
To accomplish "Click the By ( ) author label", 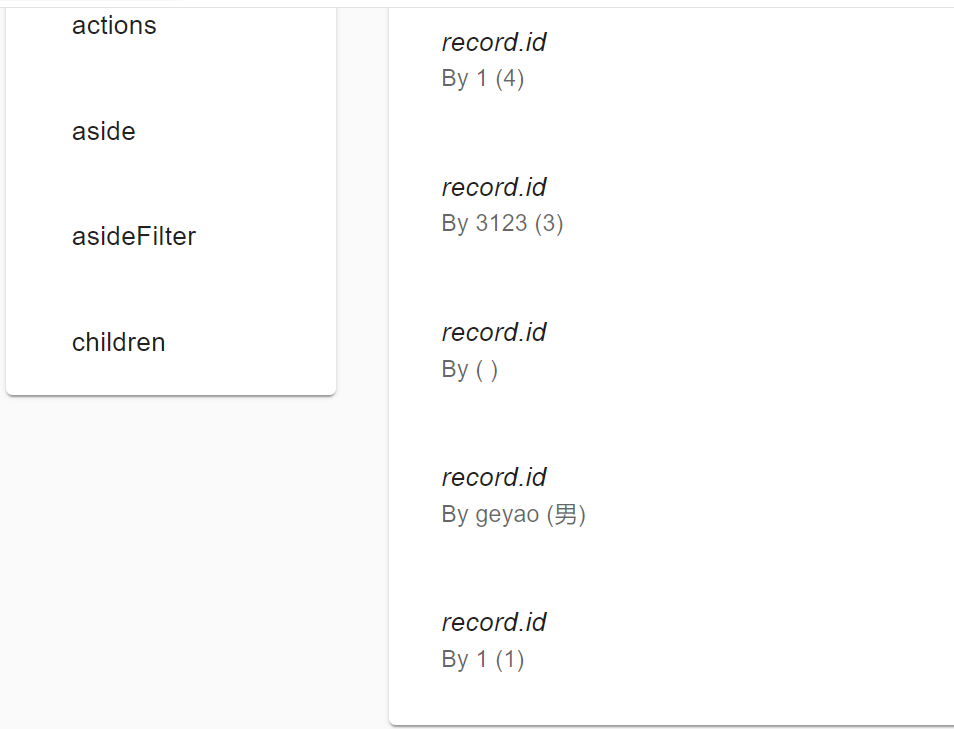I will (x=470, y=369).
